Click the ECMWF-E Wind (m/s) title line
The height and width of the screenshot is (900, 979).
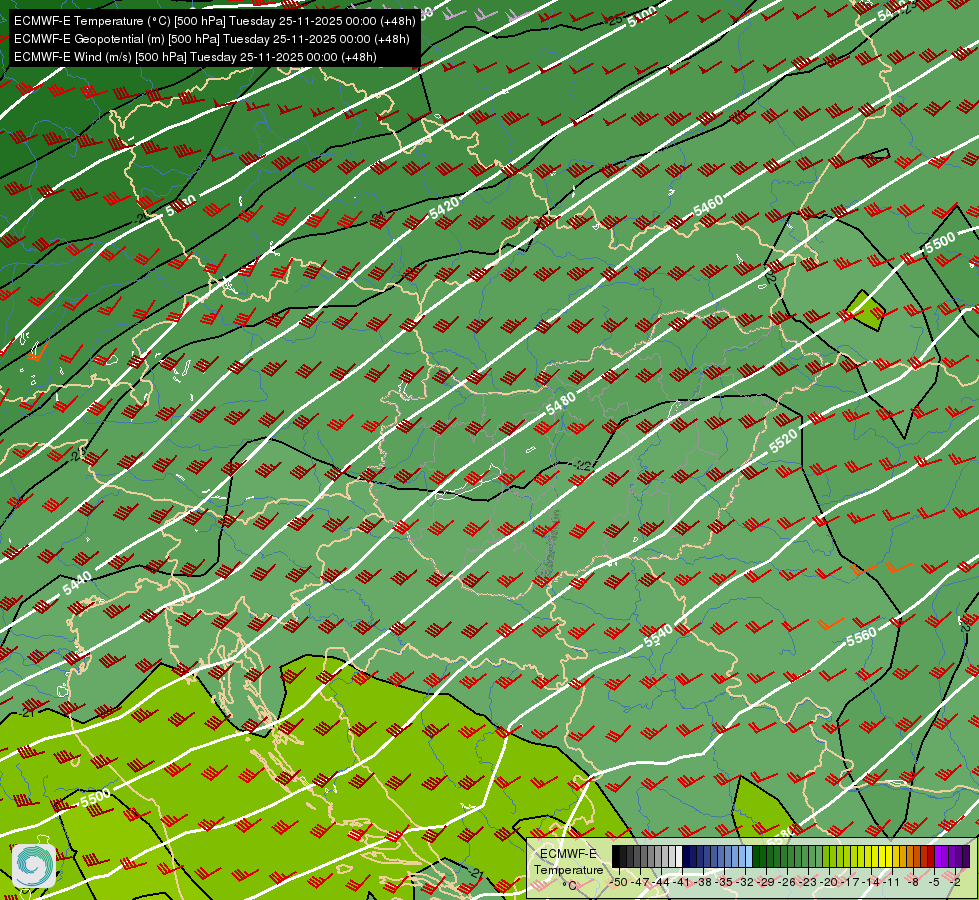[x=195, y=57]
